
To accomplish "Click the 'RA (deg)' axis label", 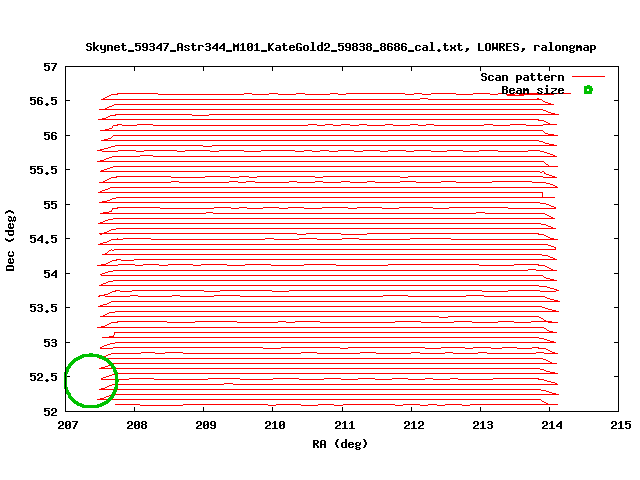I will [x=340, y=444].
